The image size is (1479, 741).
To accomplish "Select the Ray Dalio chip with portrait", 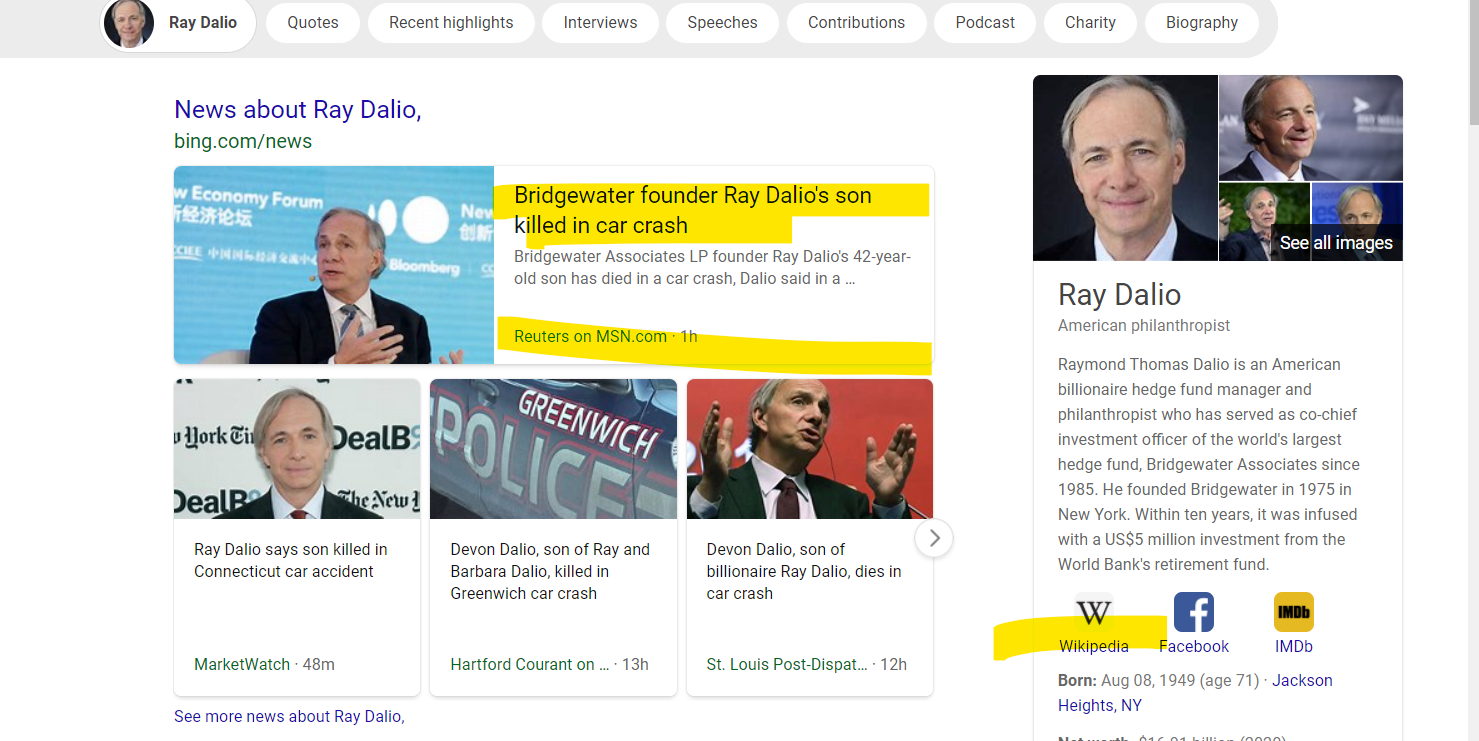I will pos(179,22).
